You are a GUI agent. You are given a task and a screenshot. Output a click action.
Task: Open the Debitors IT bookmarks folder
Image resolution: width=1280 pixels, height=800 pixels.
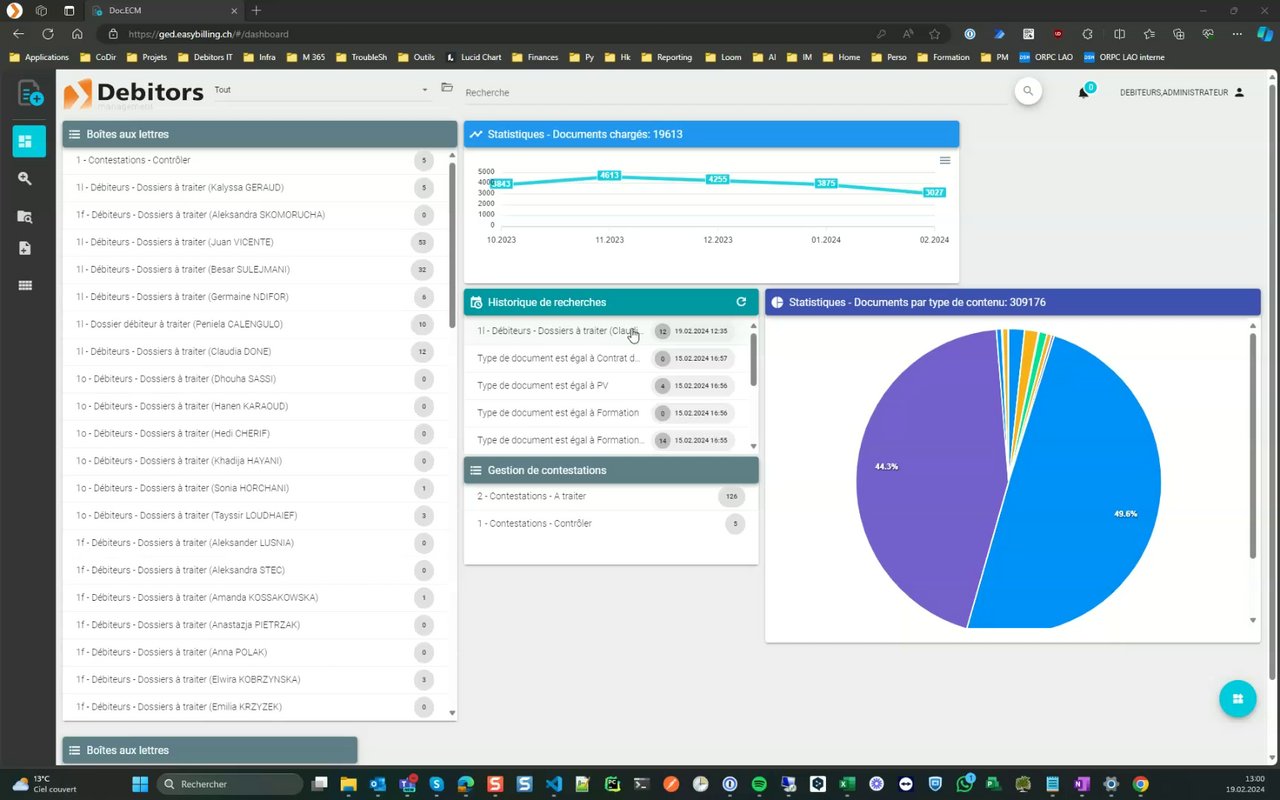pos(204,57)
